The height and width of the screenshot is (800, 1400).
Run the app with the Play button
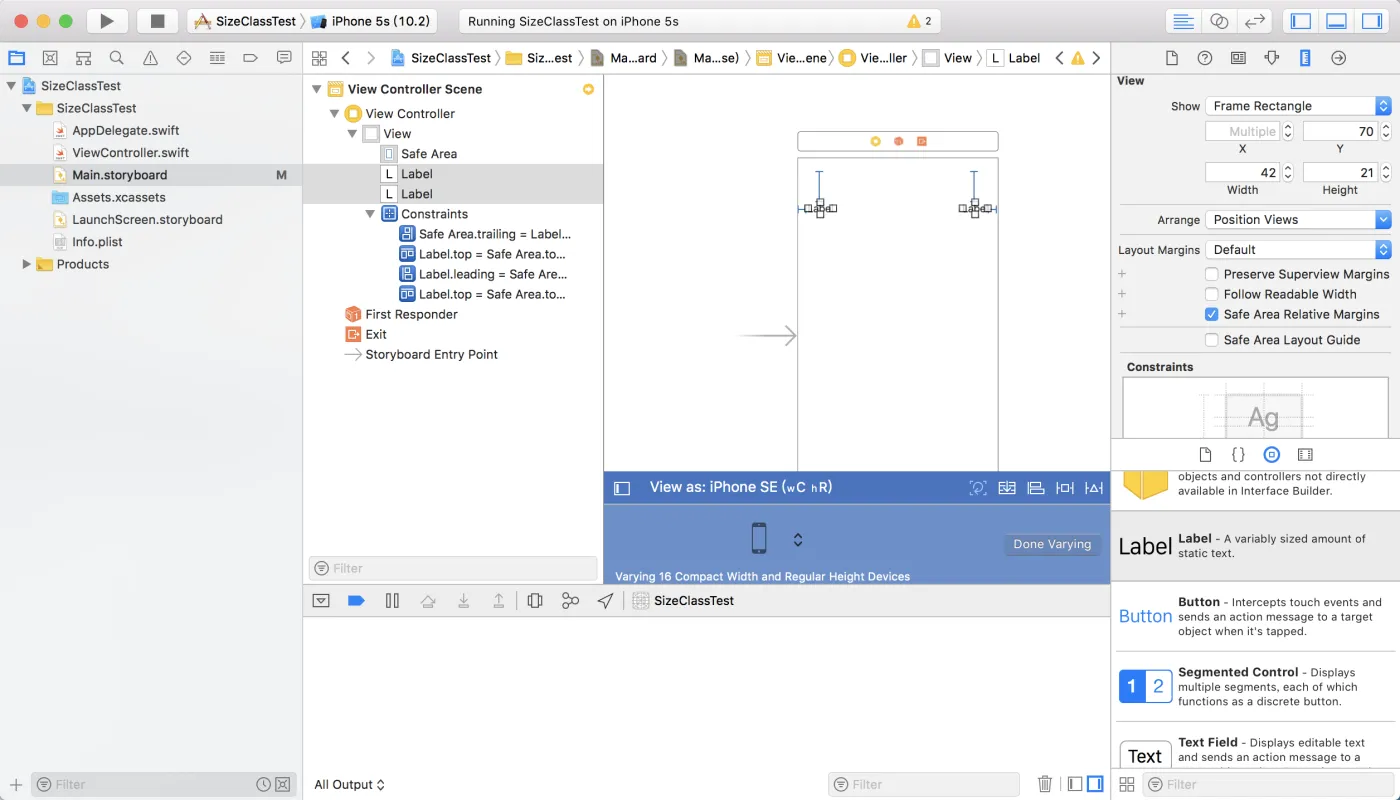[x=107, y=21]
